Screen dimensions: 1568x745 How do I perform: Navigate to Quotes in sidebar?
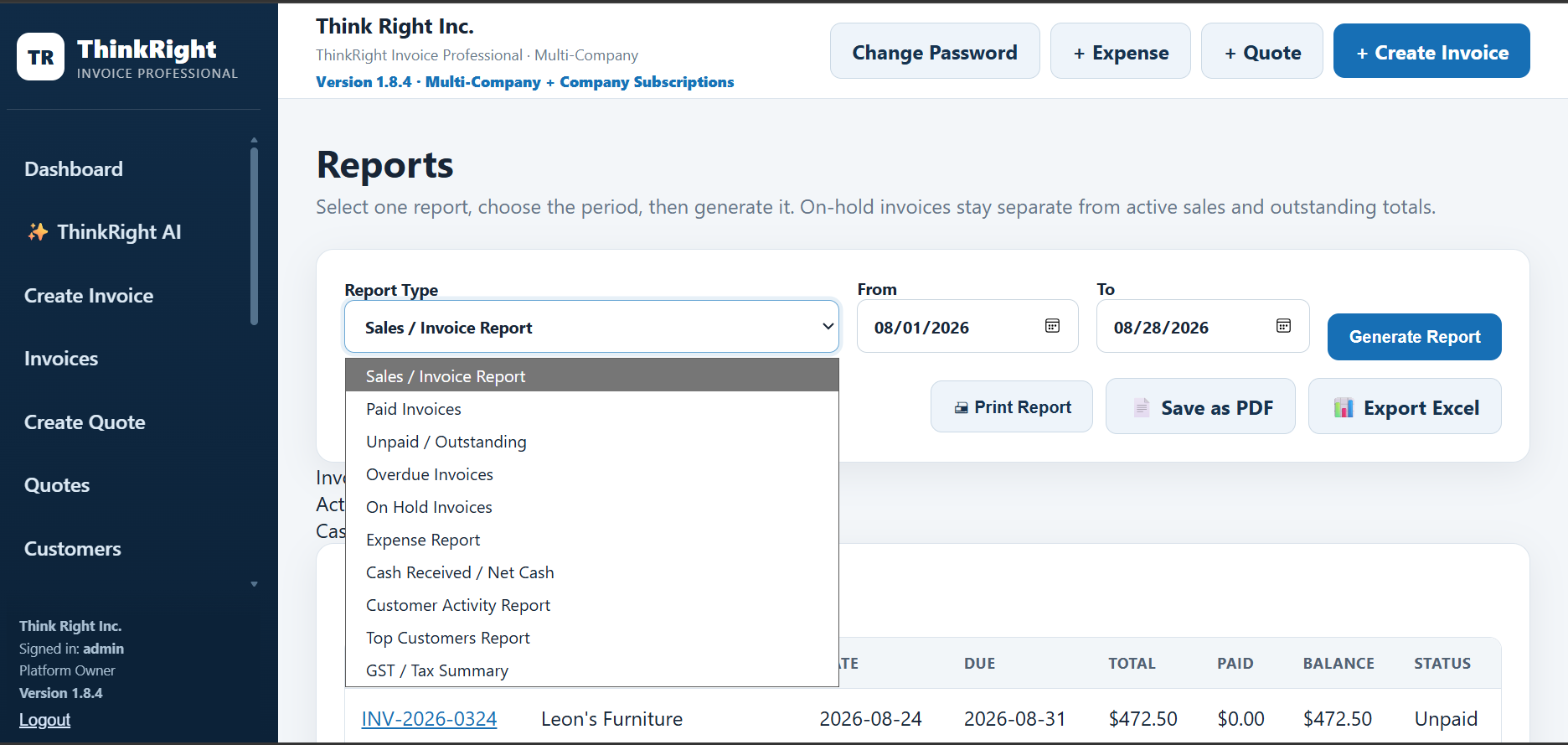point(57,485)
